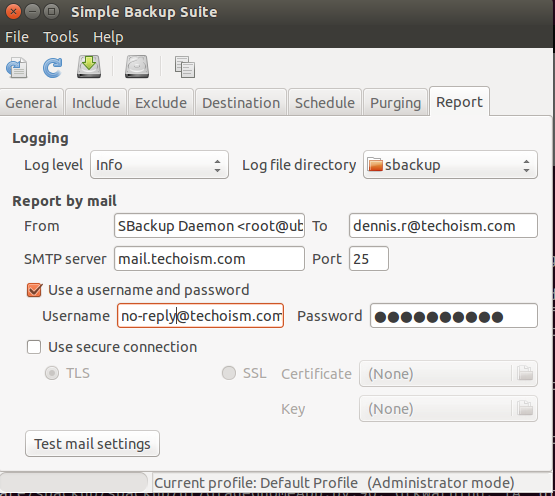The width and height of the screenshot is (555, 496).
Task: Click the Test mail settings button
Action: coord(92,444)
